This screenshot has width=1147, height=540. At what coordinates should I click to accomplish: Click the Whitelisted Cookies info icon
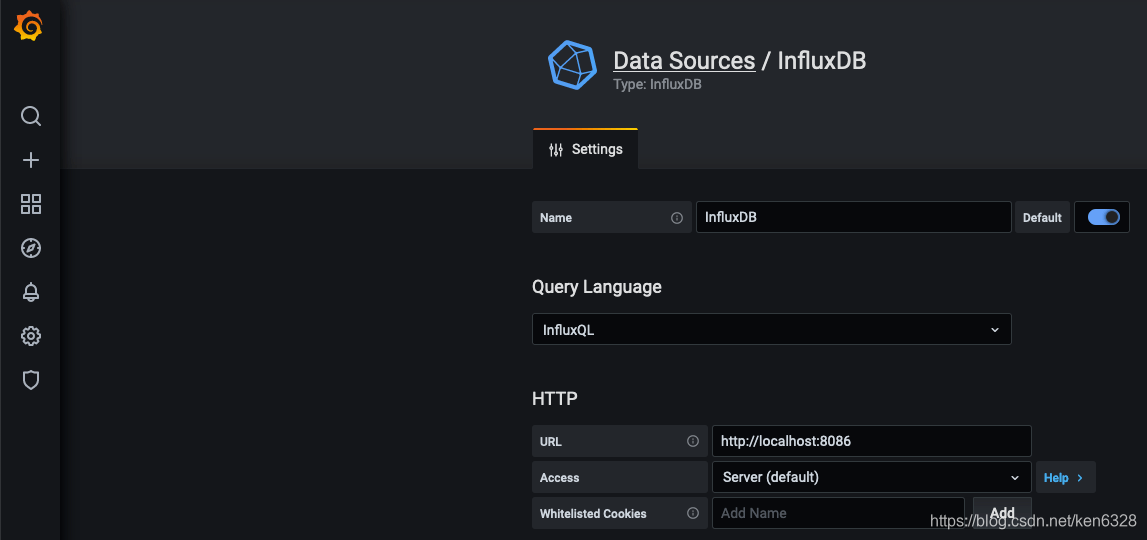693,513
